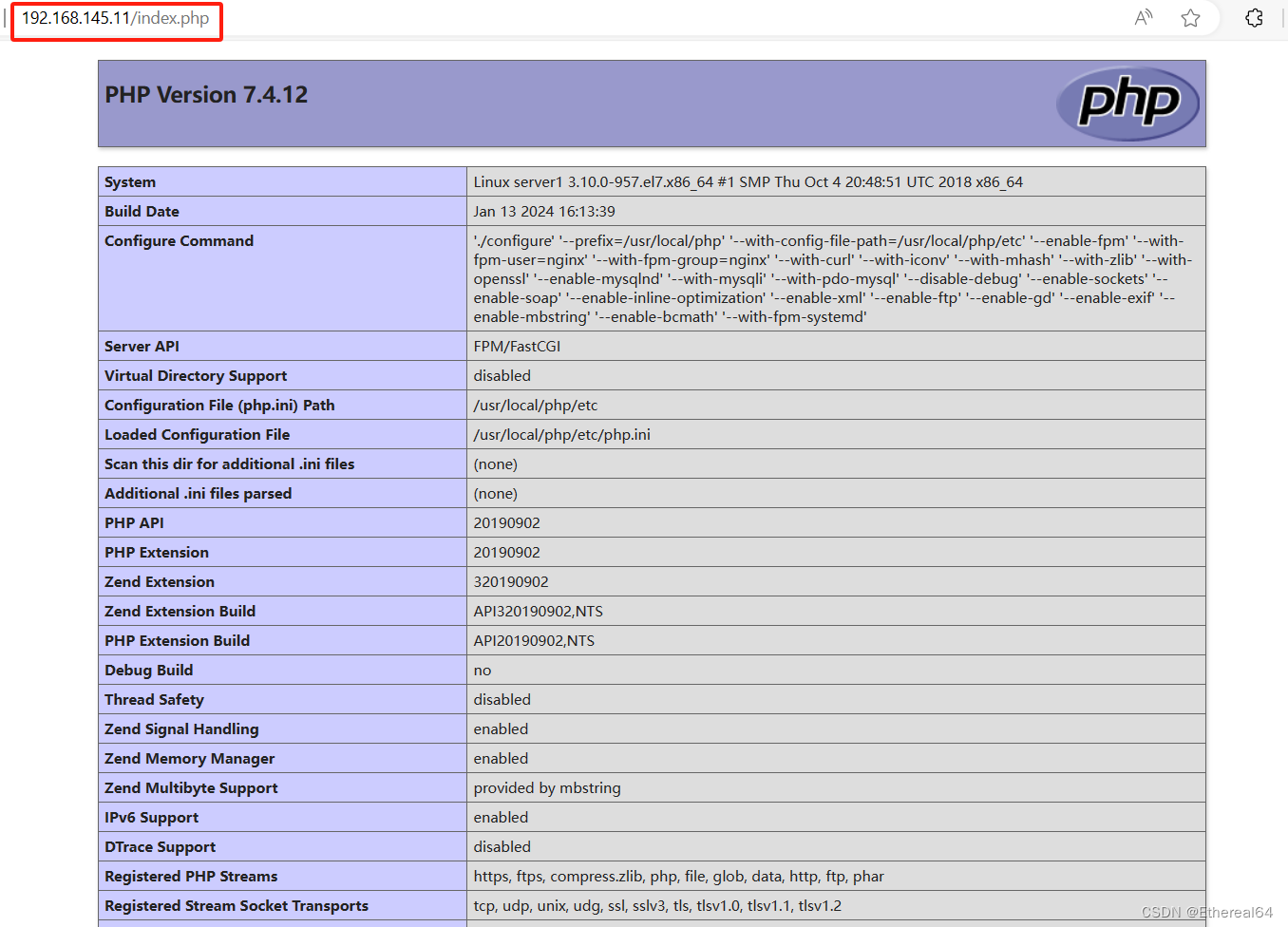Select the value '320190902'
This screenshot has height=927, width=1288.
[511, 582]
